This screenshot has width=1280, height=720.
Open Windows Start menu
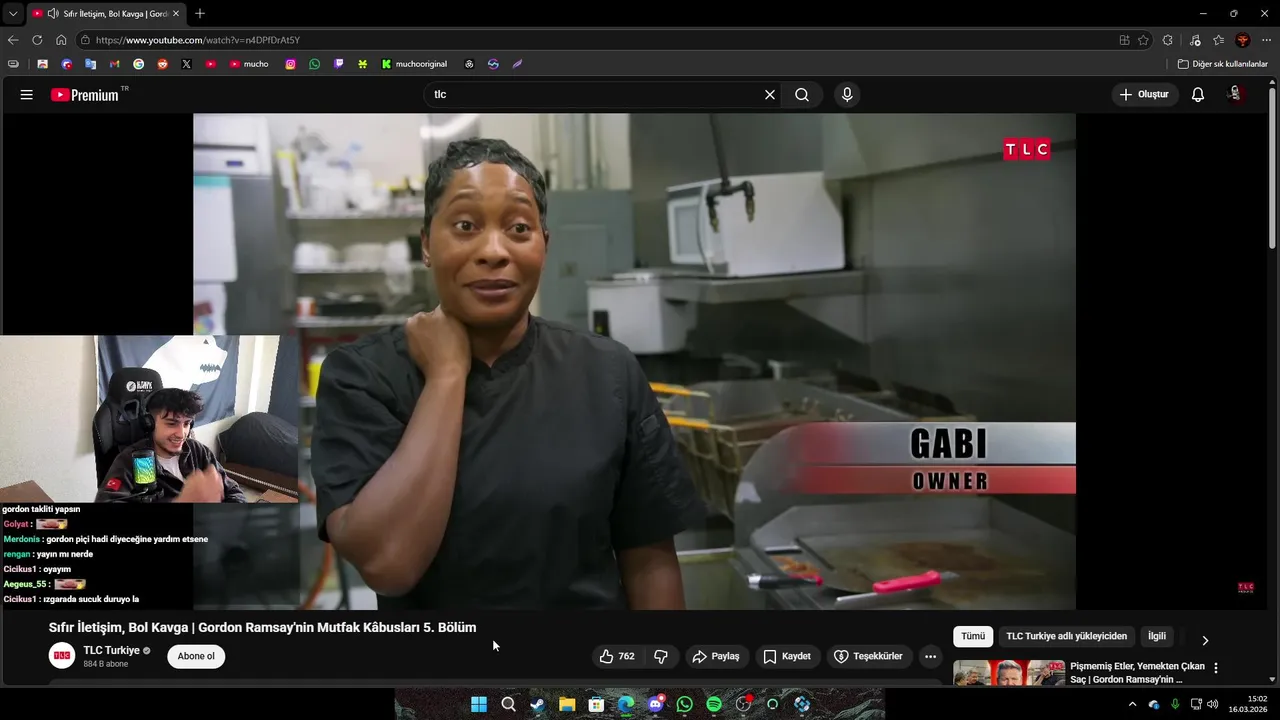tap(479, 704)
